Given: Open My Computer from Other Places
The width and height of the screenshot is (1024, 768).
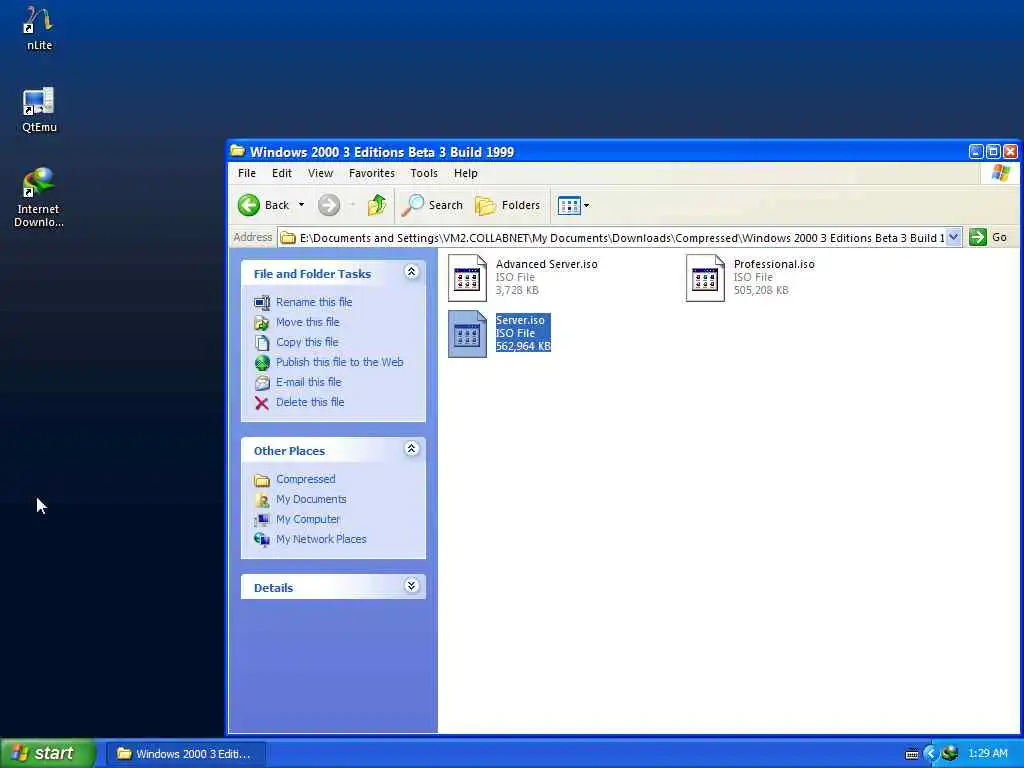Looking at the screenshot, I should point(308,519).
